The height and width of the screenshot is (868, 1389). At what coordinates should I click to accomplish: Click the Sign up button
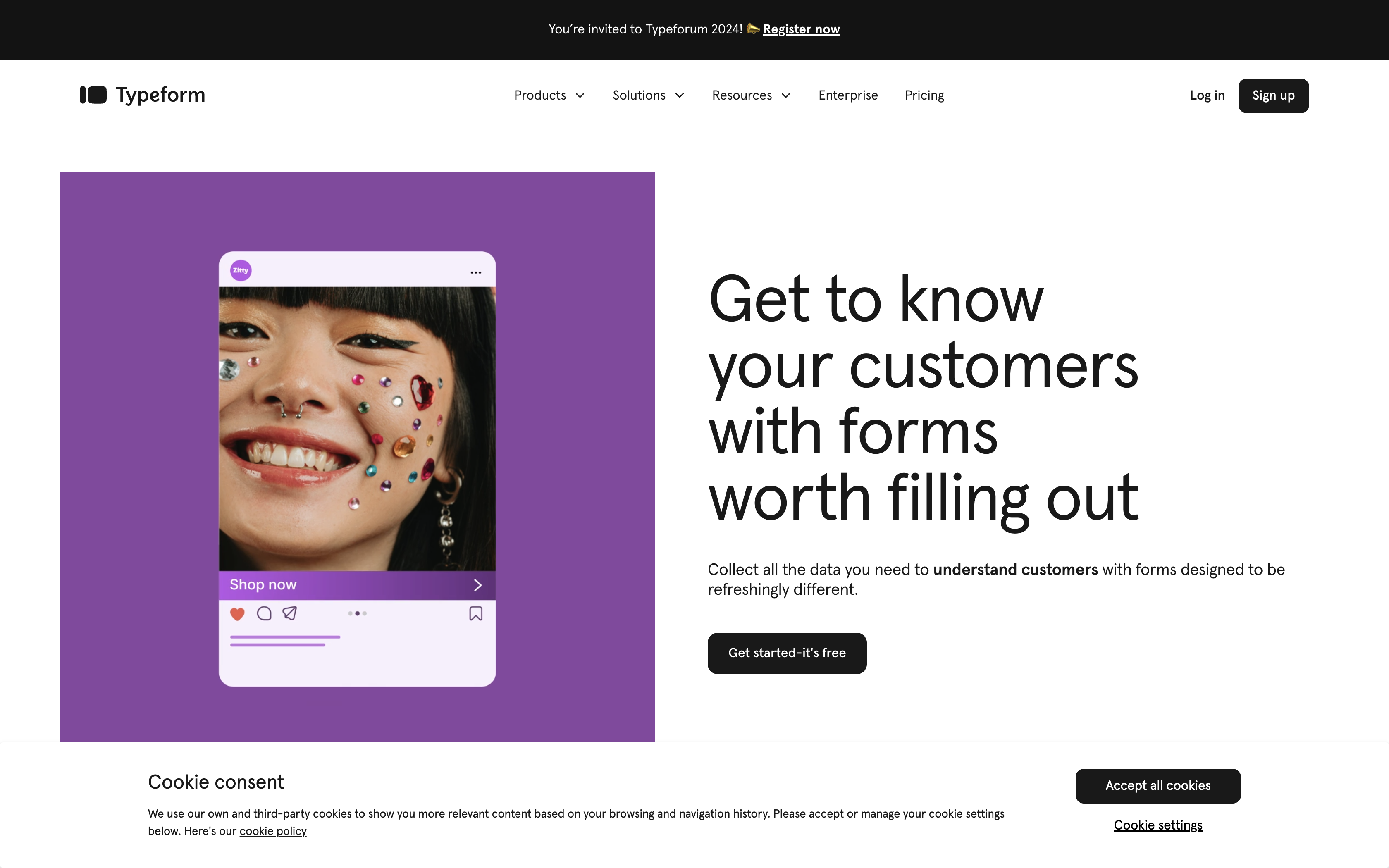1273,96
